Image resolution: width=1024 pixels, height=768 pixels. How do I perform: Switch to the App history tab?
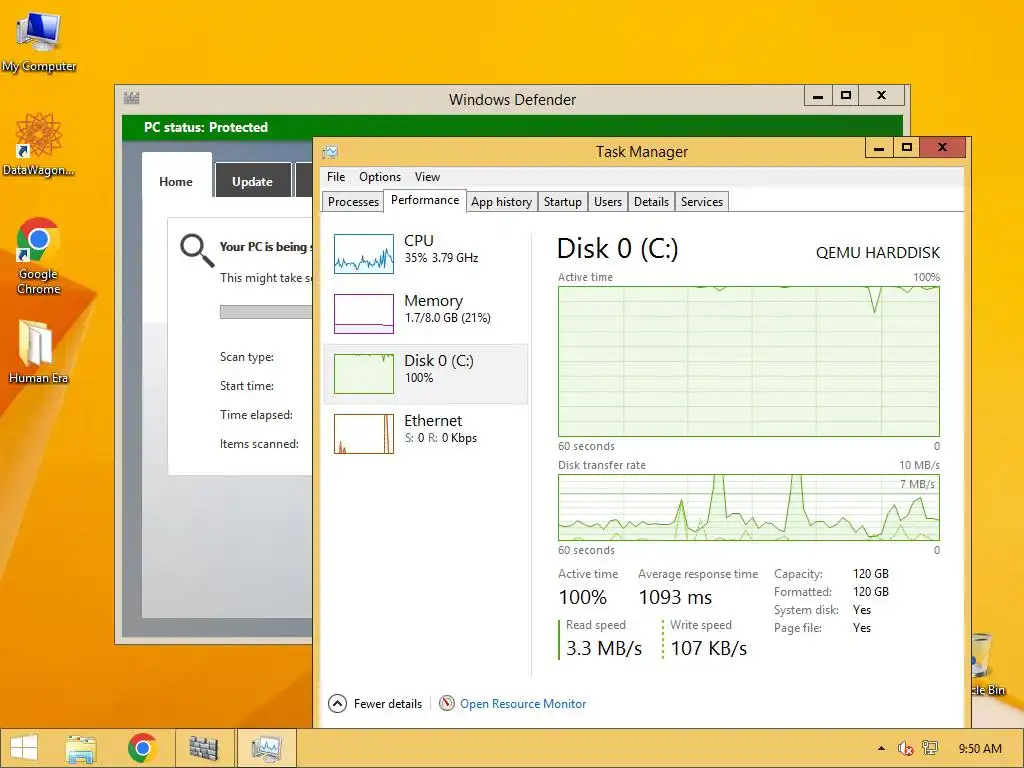point(502,202)
